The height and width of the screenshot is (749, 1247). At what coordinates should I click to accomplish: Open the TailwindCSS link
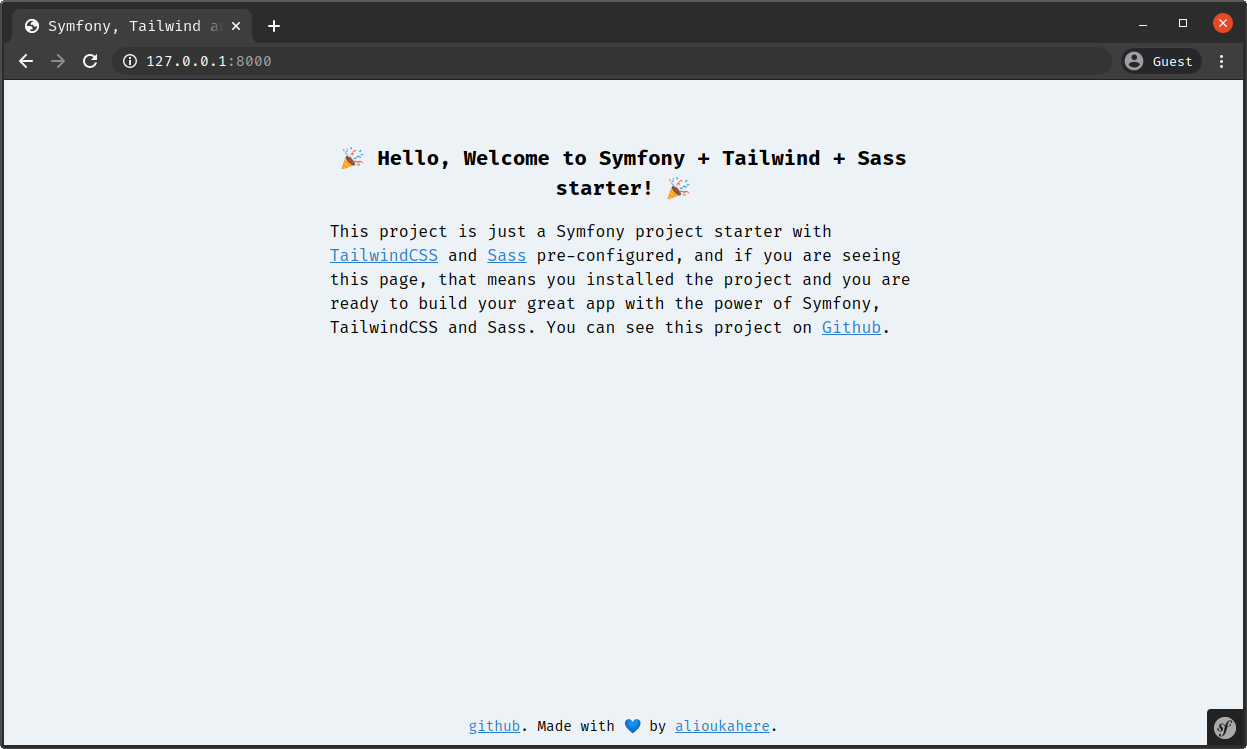tap(384, 255)
